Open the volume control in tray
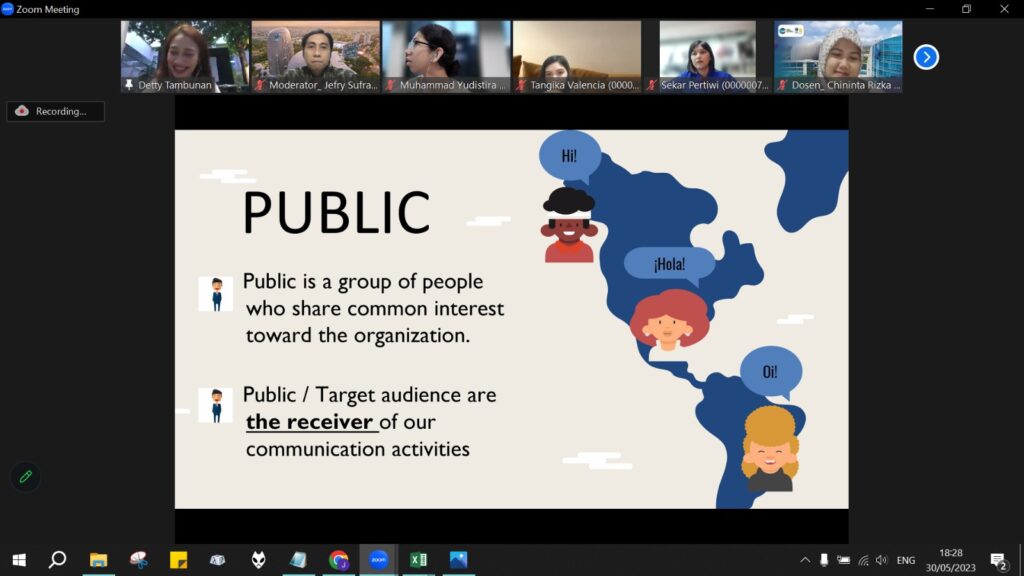The width and height of the screenshot is (1024, 576). tap(881, 560)
